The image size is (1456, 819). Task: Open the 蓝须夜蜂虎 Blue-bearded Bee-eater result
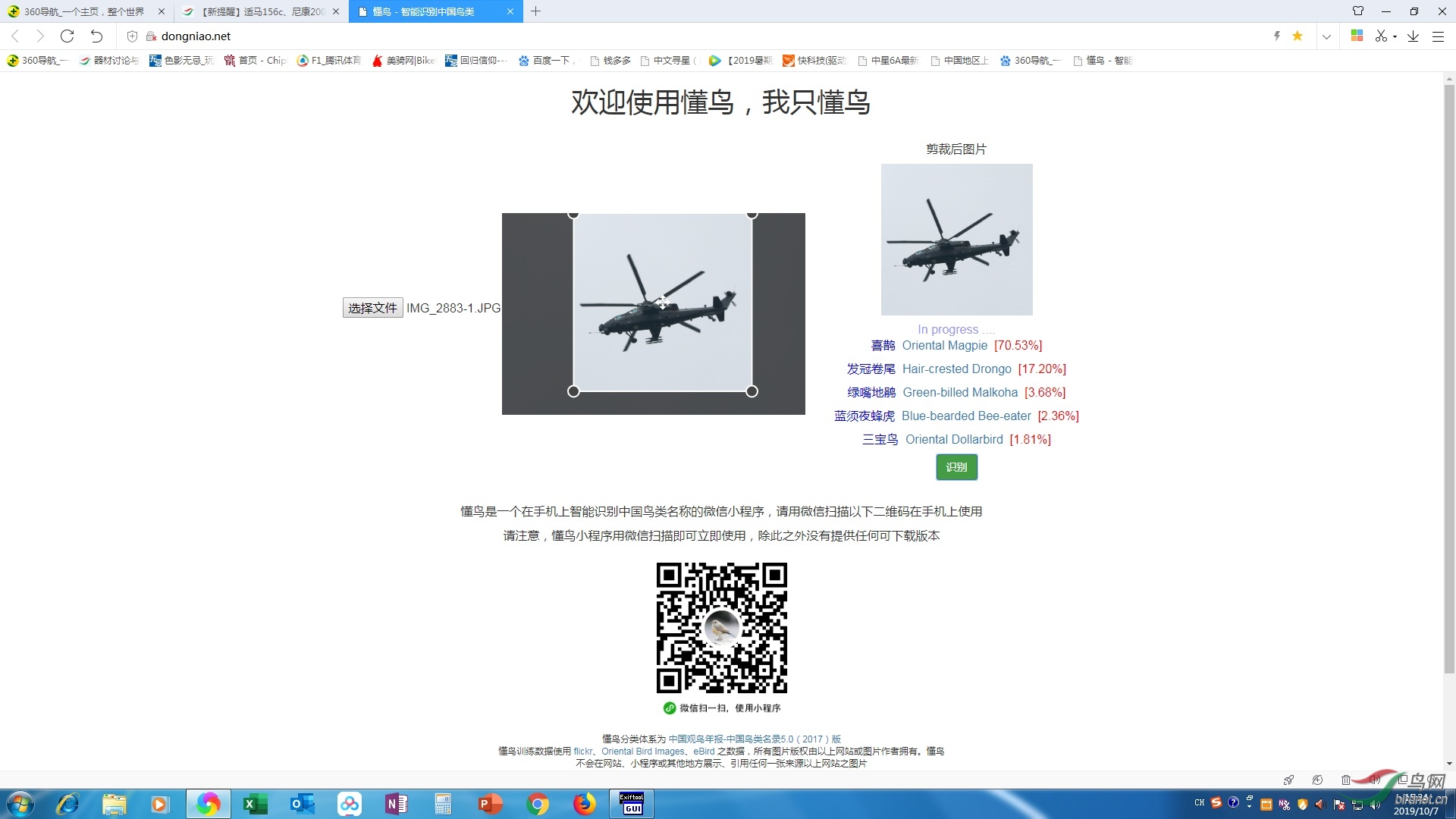(956, 416)
